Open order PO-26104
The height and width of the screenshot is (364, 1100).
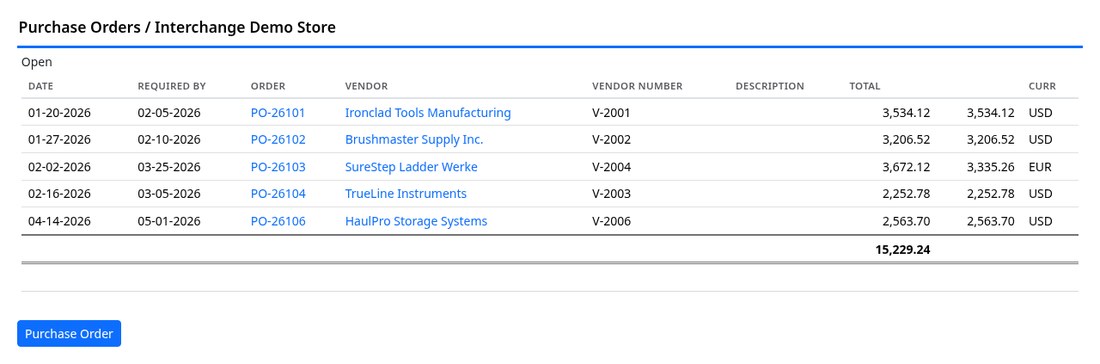tap(278, 194)
